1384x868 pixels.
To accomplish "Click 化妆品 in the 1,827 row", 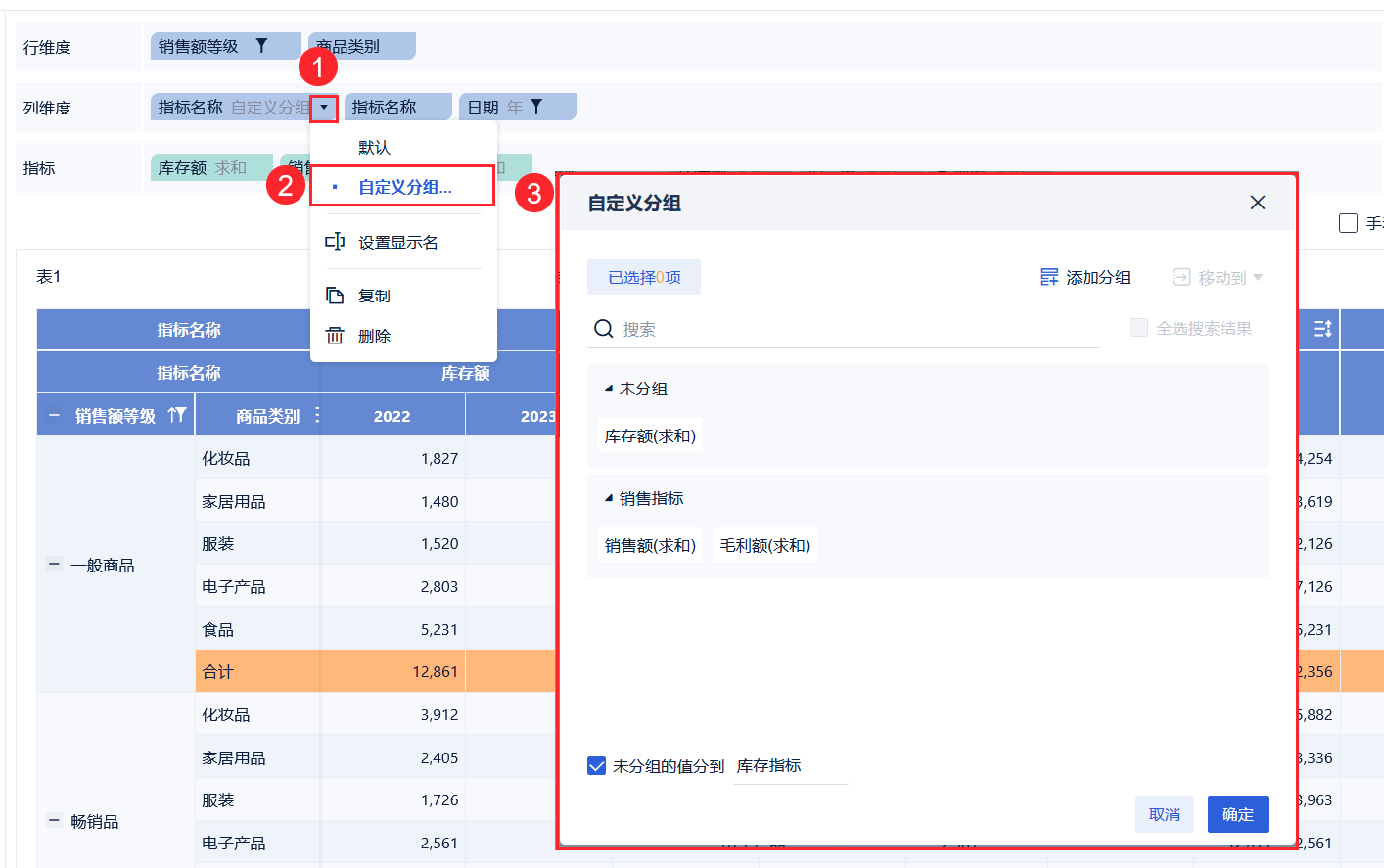I will (x=226, y=458).
